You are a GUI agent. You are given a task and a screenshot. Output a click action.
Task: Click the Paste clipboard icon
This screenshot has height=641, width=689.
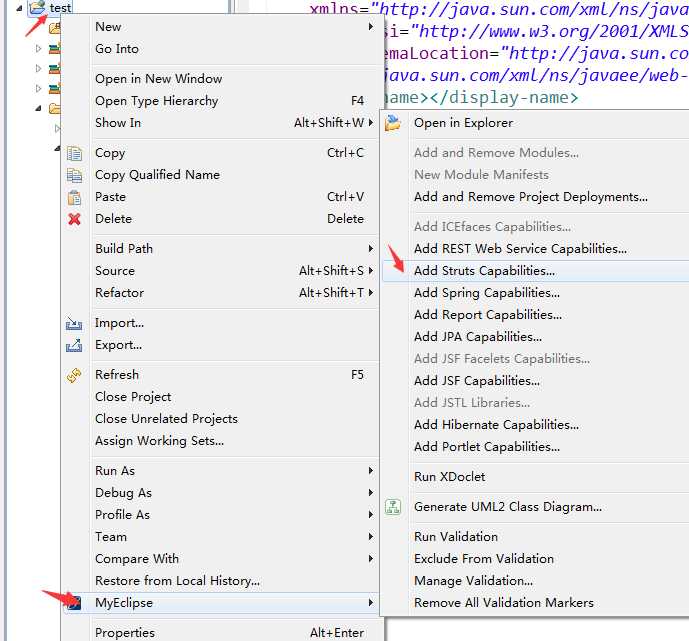click(74, 197)
